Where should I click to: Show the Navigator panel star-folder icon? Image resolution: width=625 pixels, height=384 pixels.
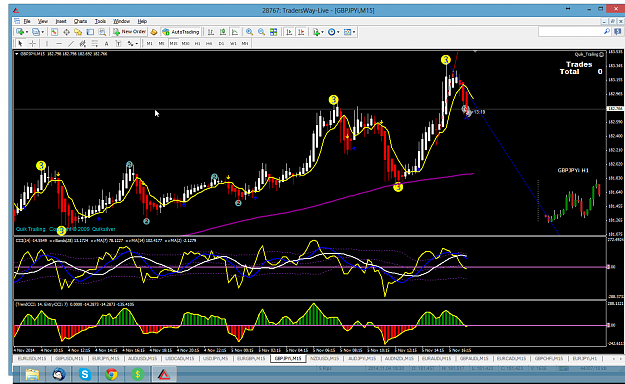(x=78, y=32)
